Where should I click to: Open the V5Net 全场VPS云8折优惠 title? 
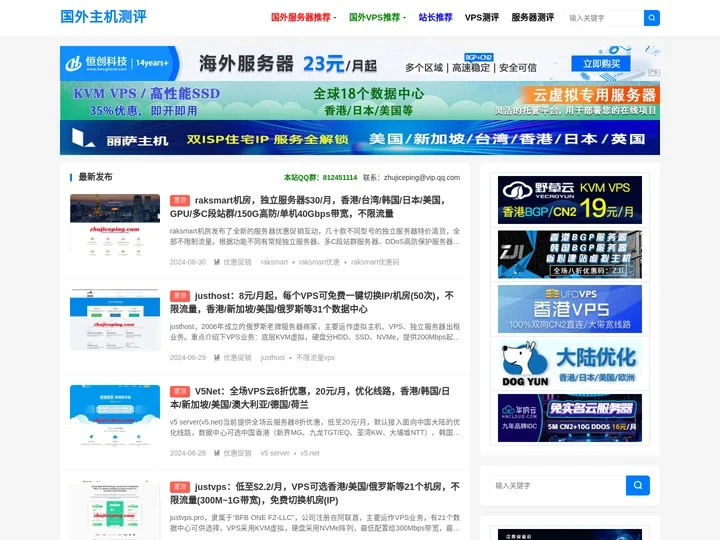310,398
